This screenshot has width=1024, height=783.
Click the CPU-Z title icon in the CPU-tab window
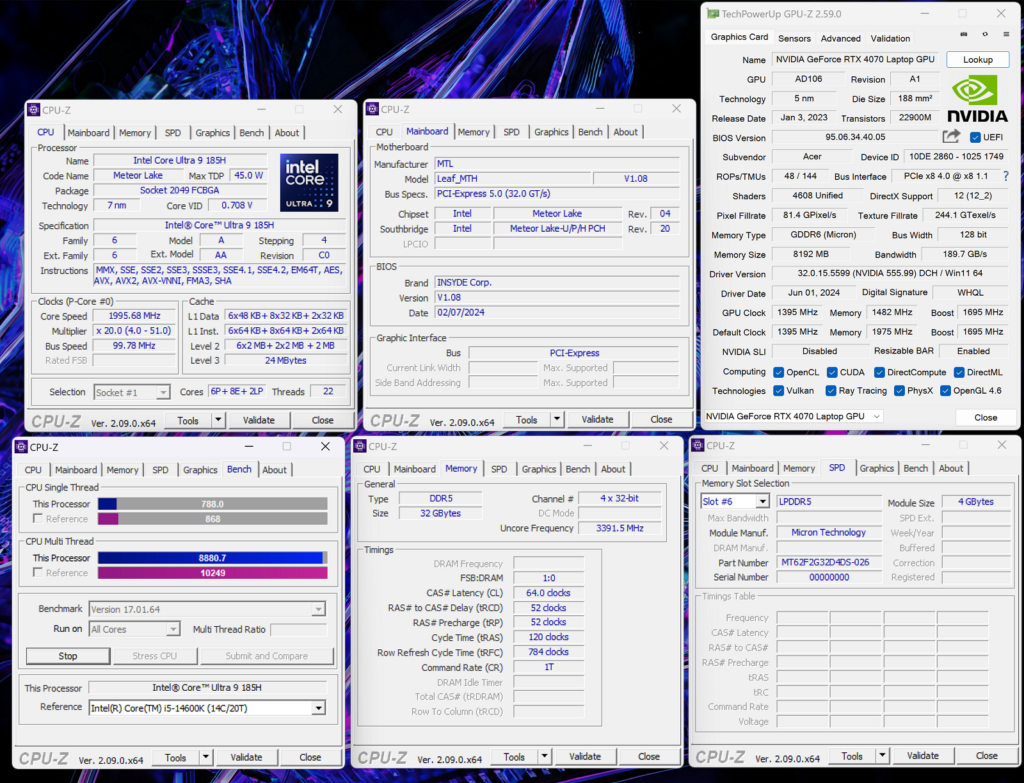[x=34, y=110]
